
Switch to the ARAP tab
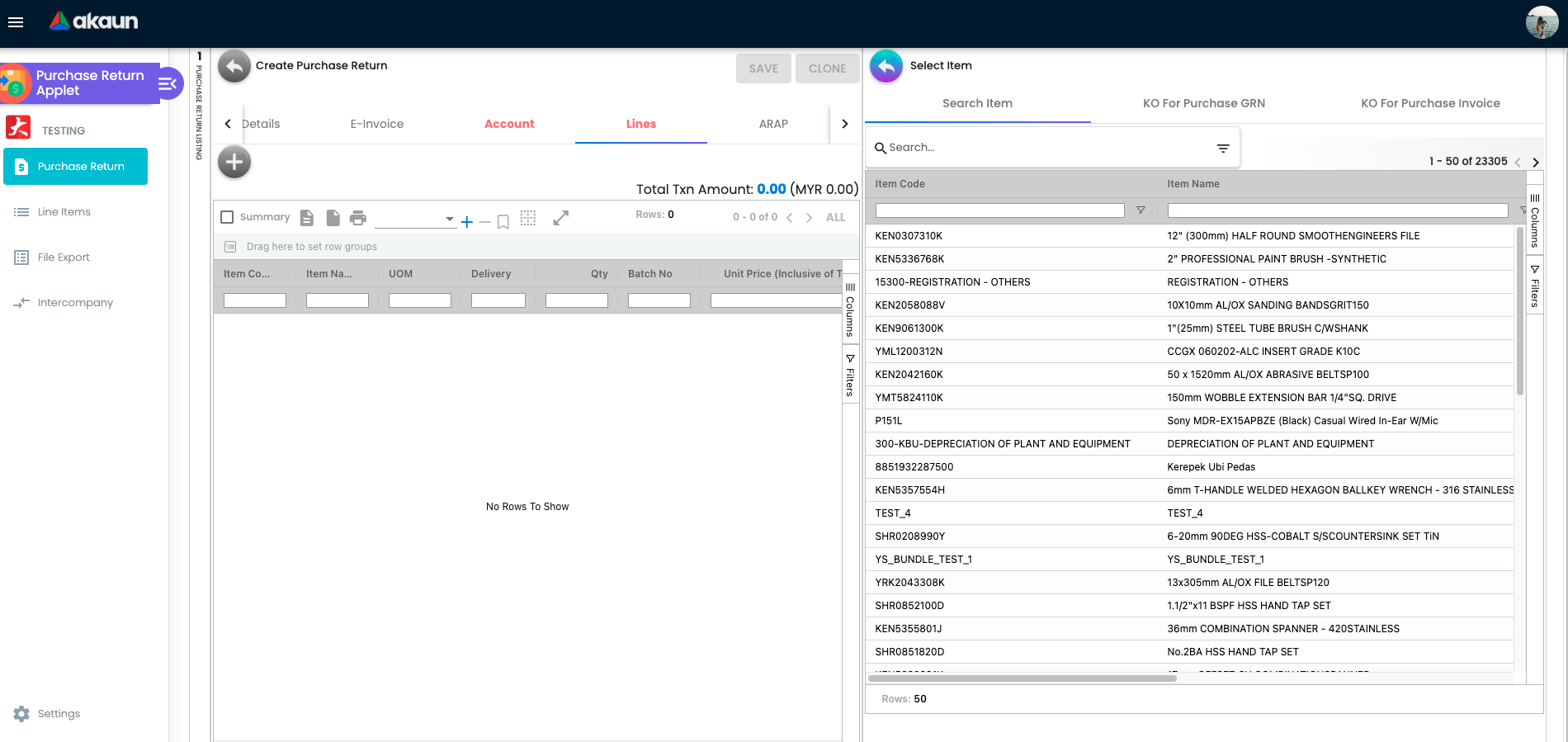point(773,124)
